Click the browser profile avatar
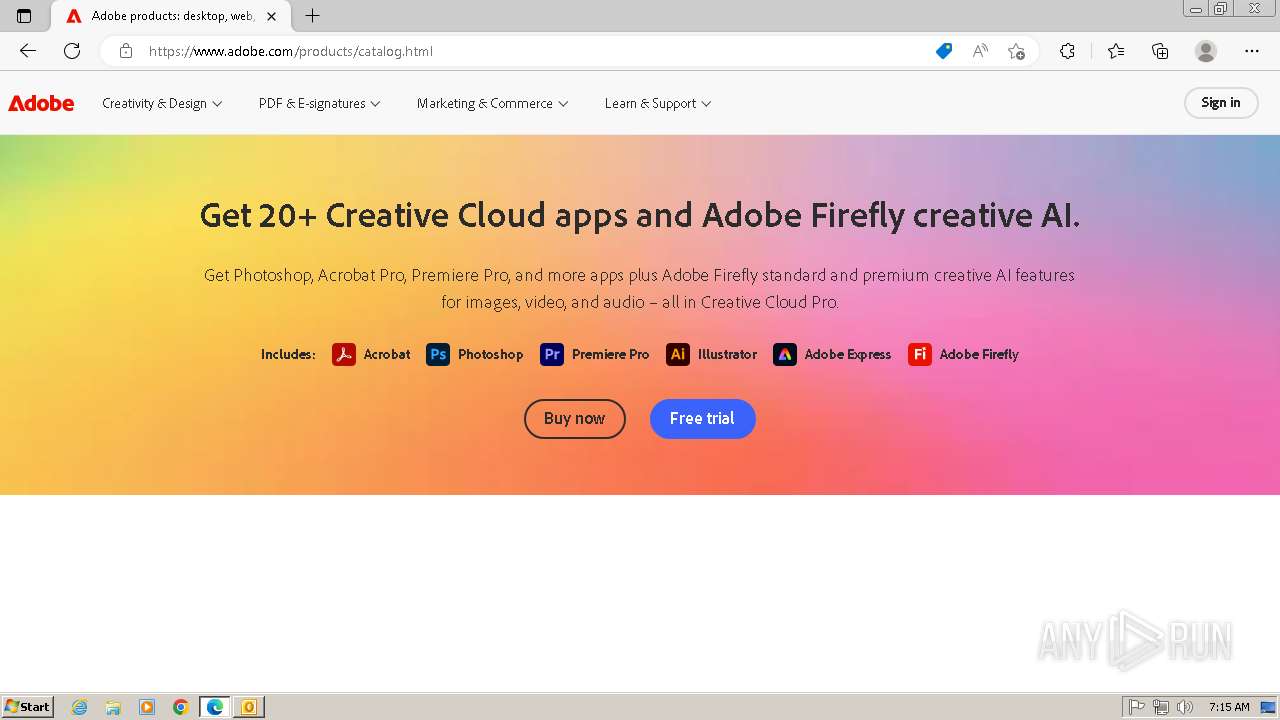 point(1206,51)
